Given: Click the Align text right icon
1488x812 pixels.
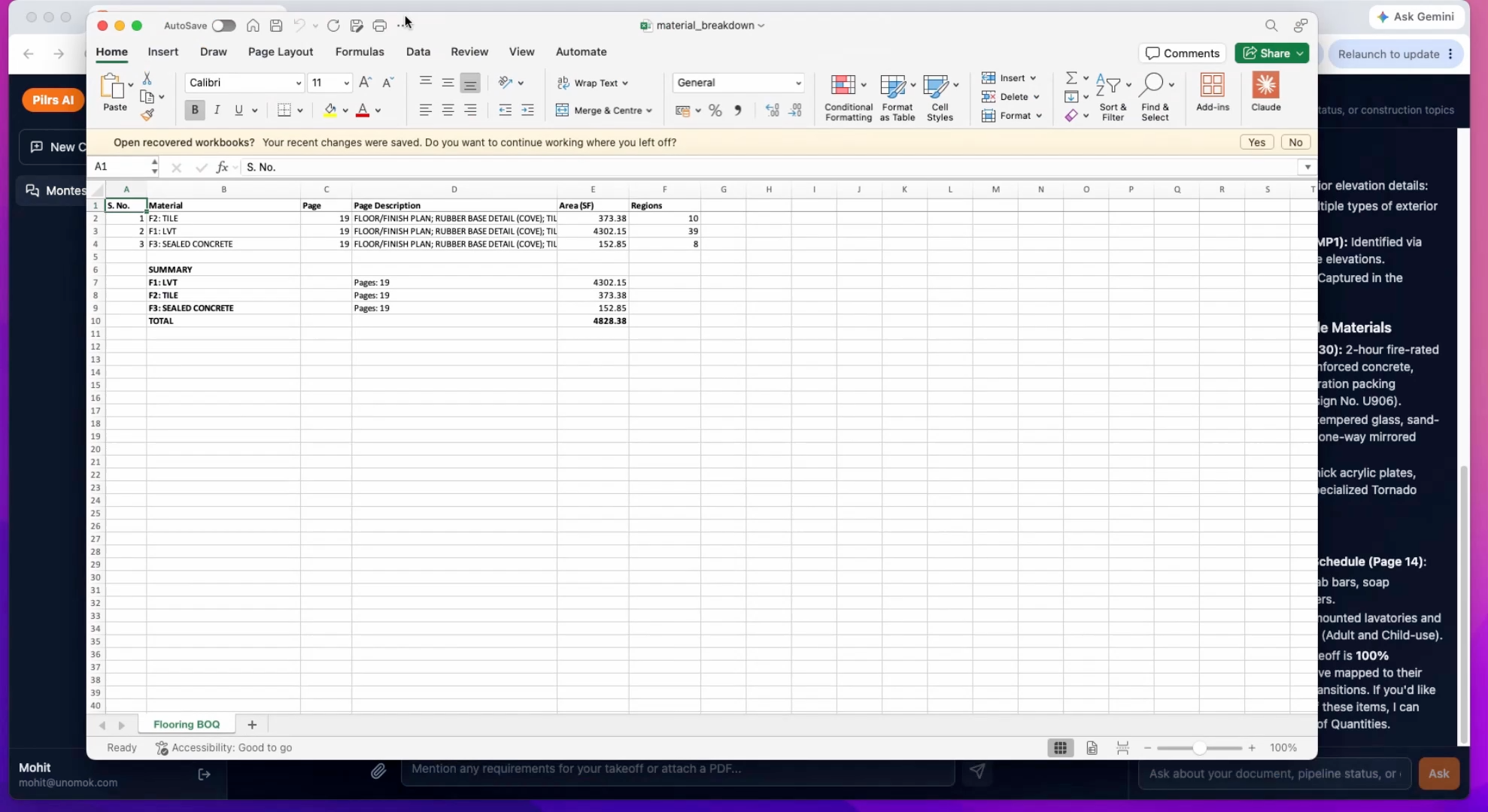Looking at the screenshot, I should (470, 111).
